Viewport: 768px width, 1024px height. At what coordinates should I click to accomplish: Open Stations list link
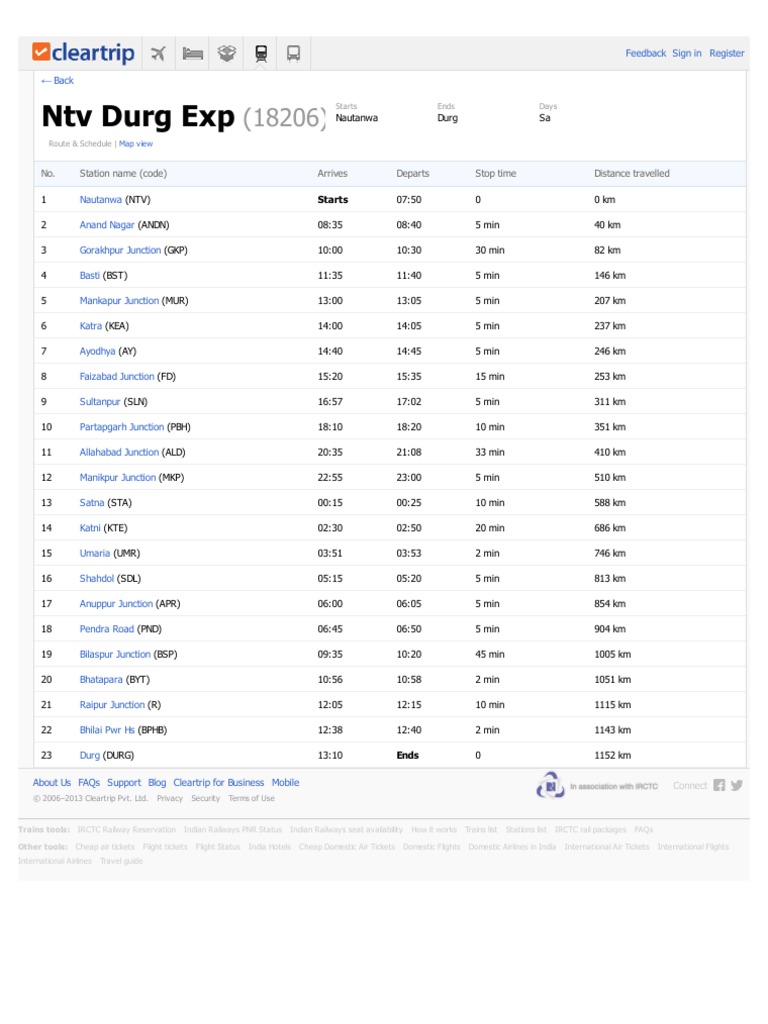(526, 829)
